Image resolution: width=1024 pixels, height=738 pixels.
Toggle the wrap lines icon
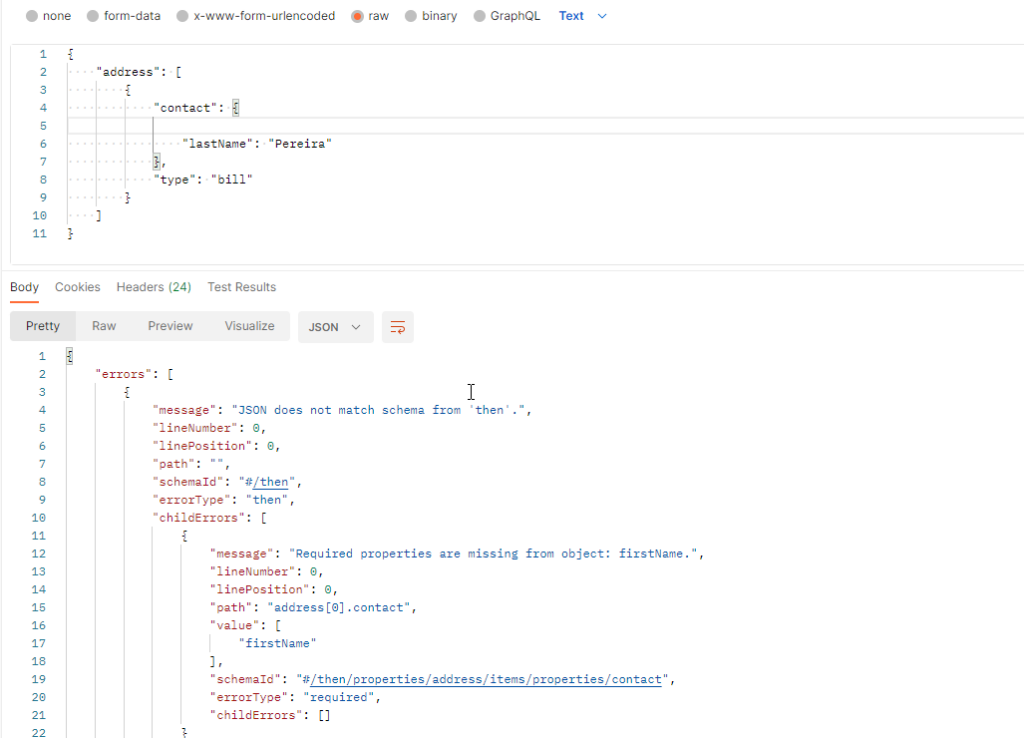click(398, 327)
